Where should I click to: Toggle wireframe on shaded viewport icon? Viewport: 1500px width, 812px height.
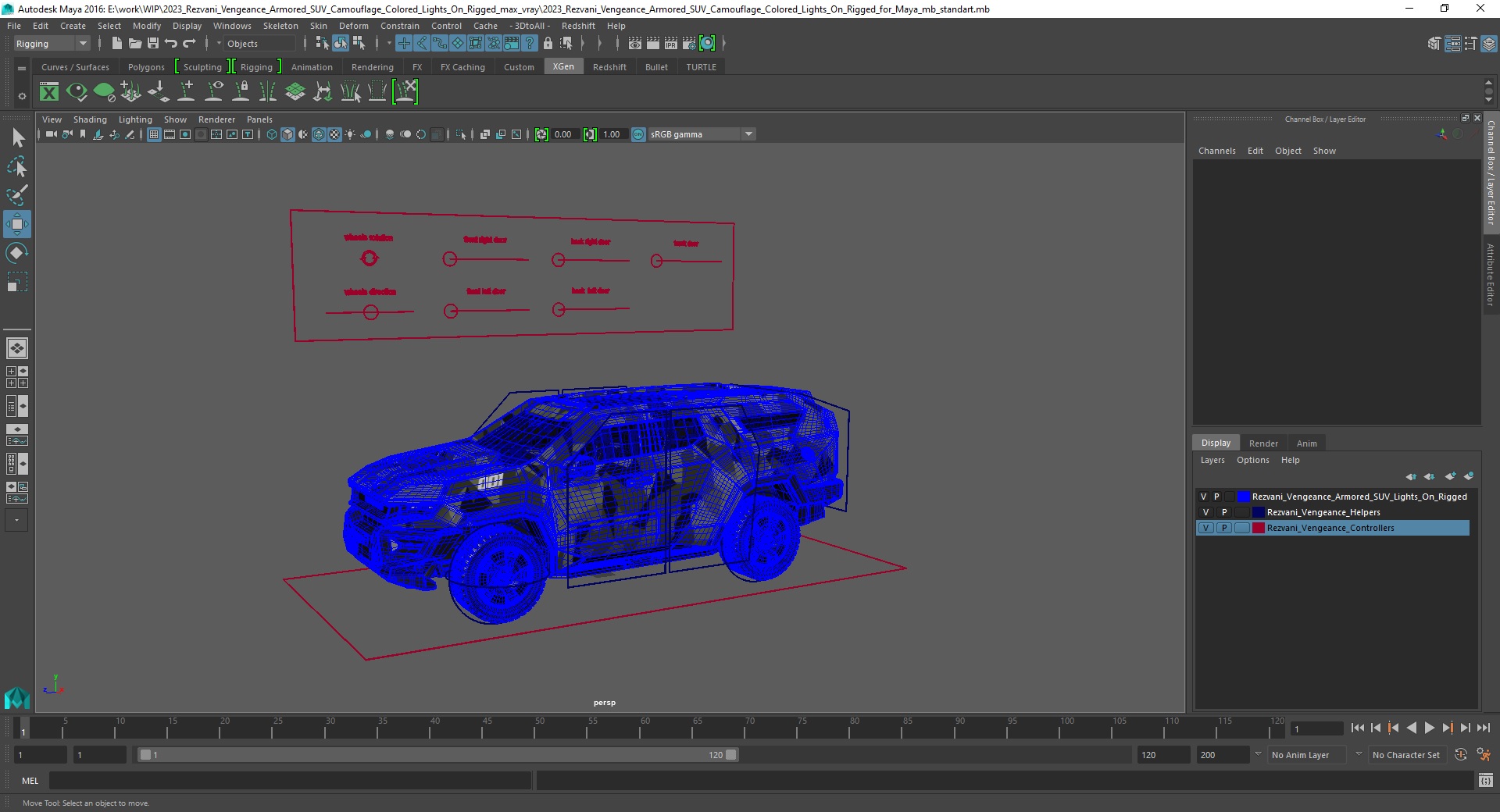coord(319,134)
